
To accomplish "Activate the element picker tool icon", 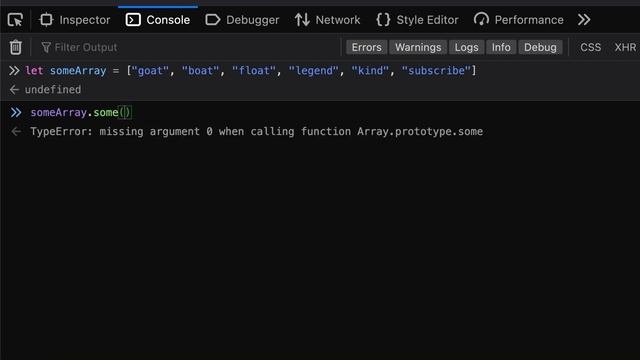I will tap(16, 20).
